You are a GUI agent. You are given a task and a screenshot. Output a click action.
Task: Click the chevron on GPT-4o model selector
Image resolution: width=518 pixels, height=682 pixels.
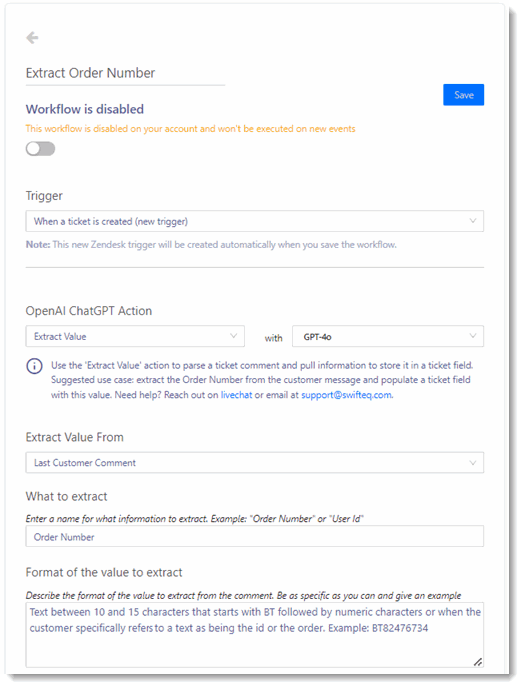tap(473, 336)
